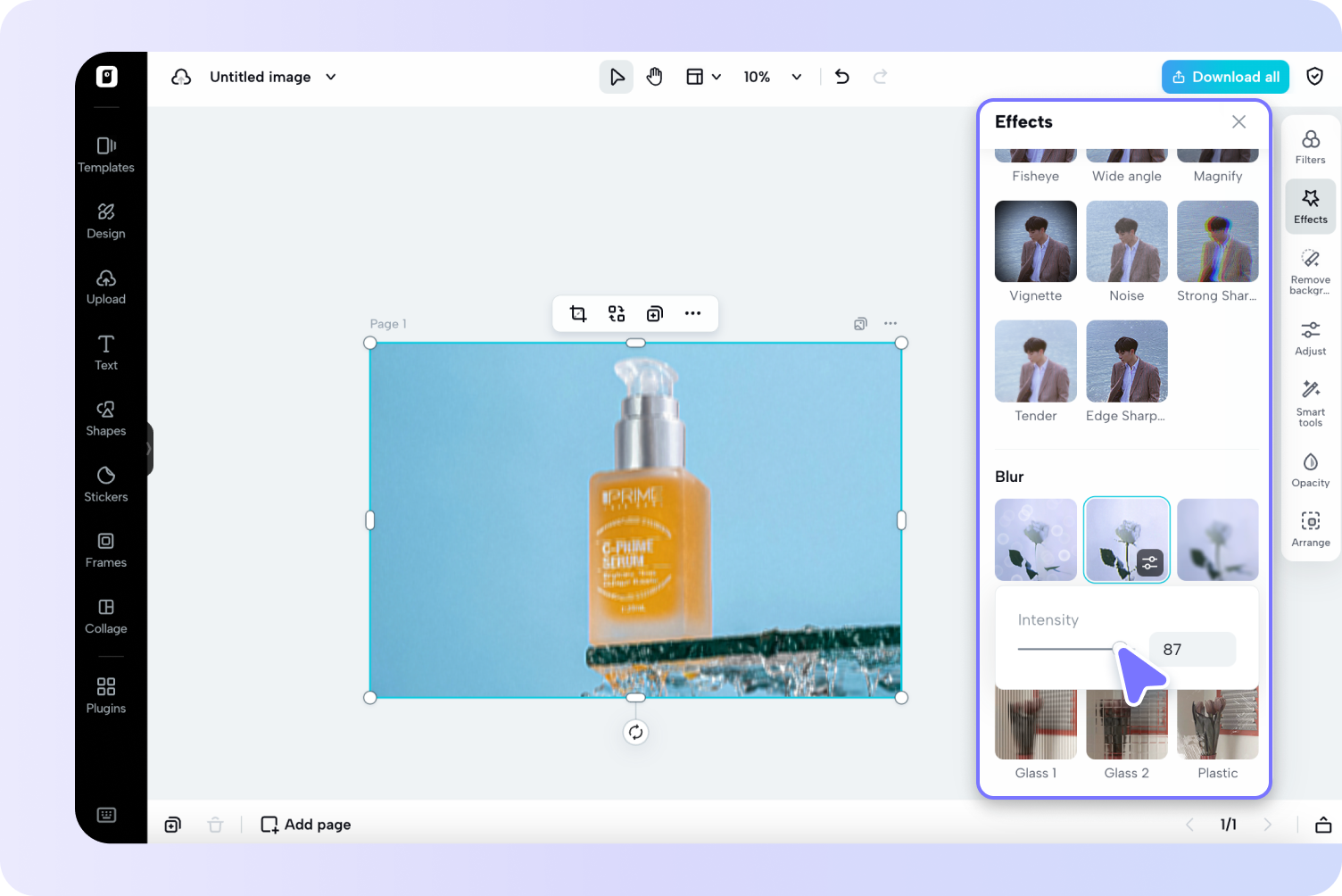Viewport: 1342px width, 896px height.
Task: Redo the last action
Action: click(880, 77)
